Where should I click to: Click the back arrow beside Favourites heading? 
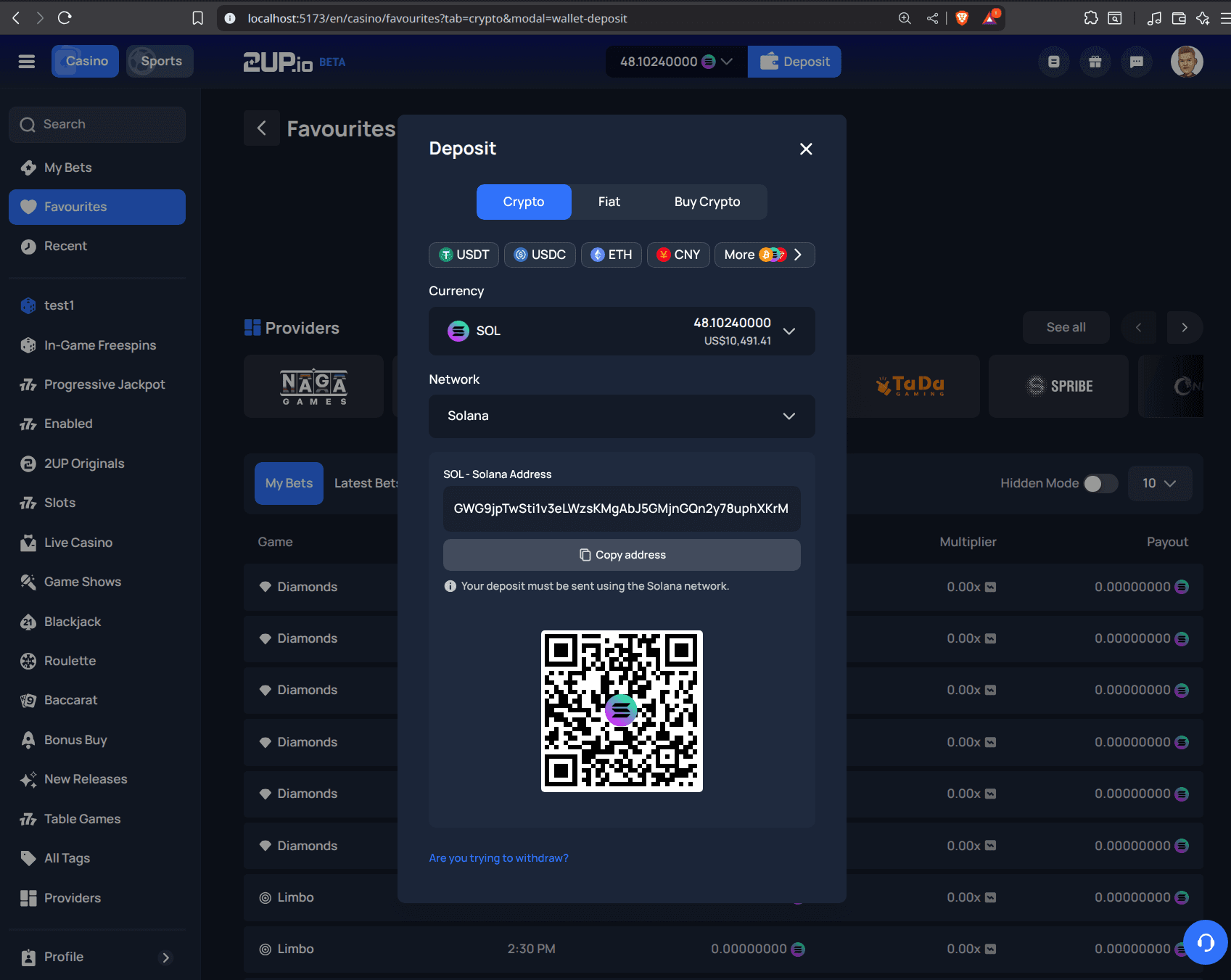(262, 128)
